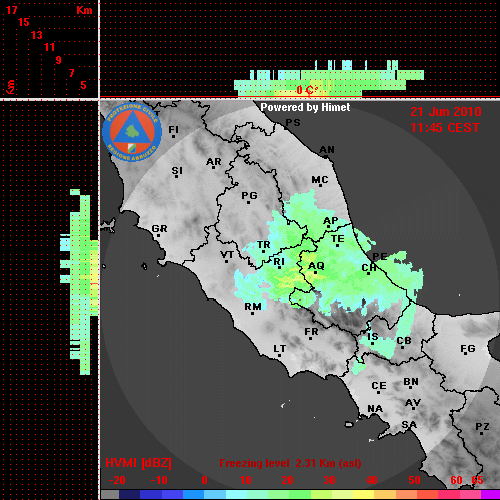Click the RI city label
Screen dimensions: 500x500
click(x=279, y=262)
